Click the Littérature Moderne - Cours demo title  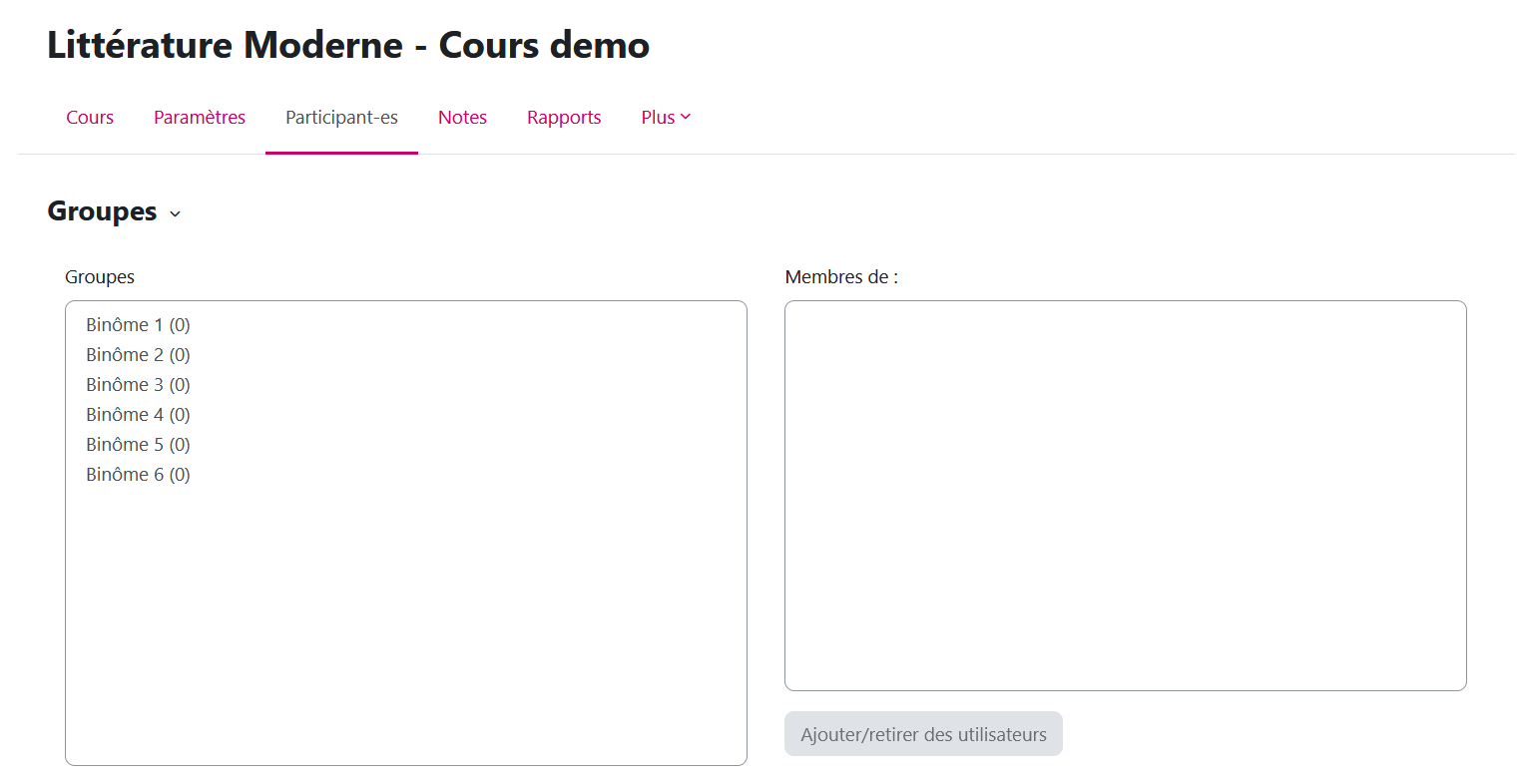[x=348, y=46]
